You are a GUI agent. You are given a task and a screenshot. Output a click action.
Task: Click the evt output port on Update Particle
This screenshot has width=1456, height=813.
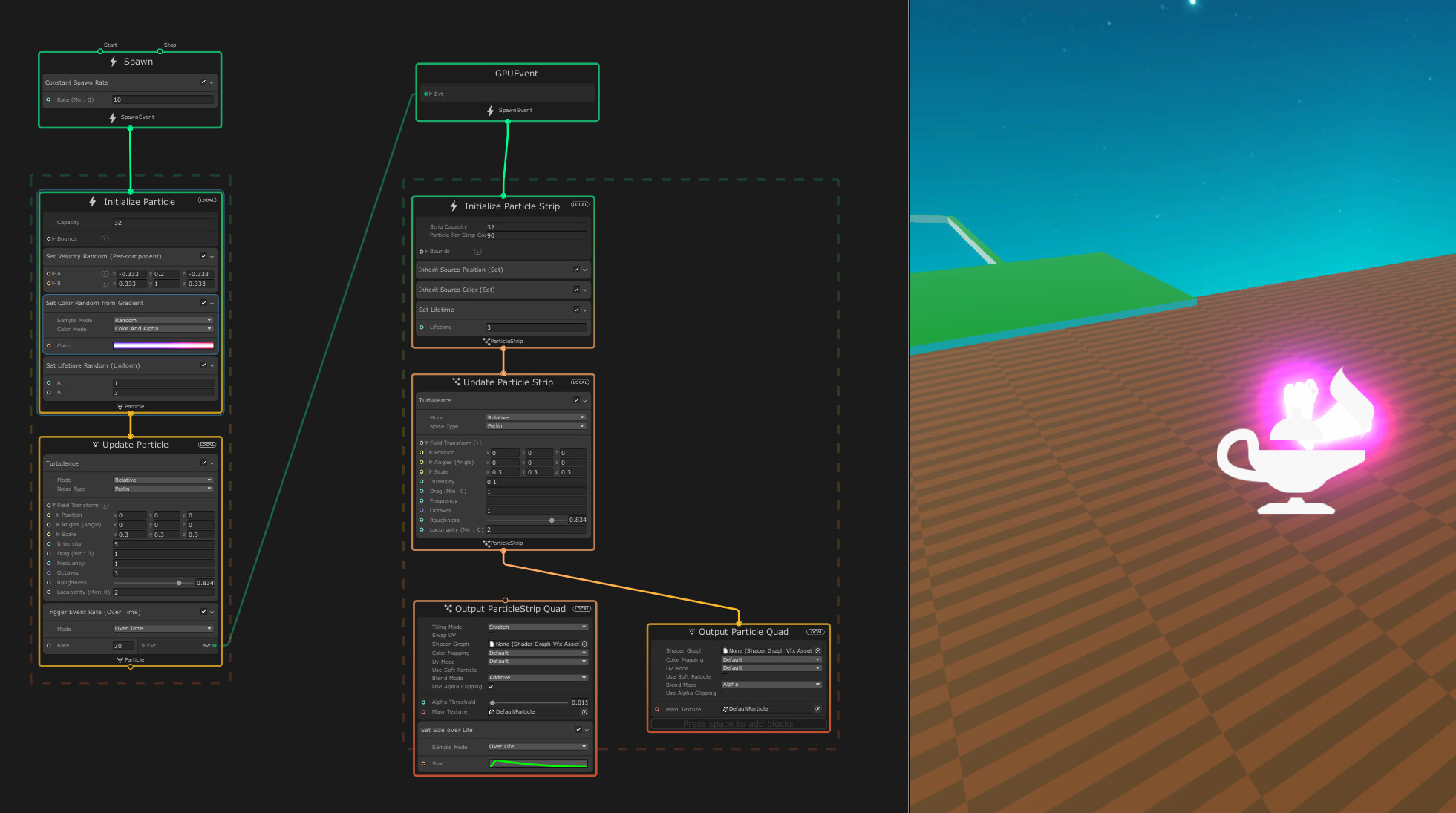[214, 645]
